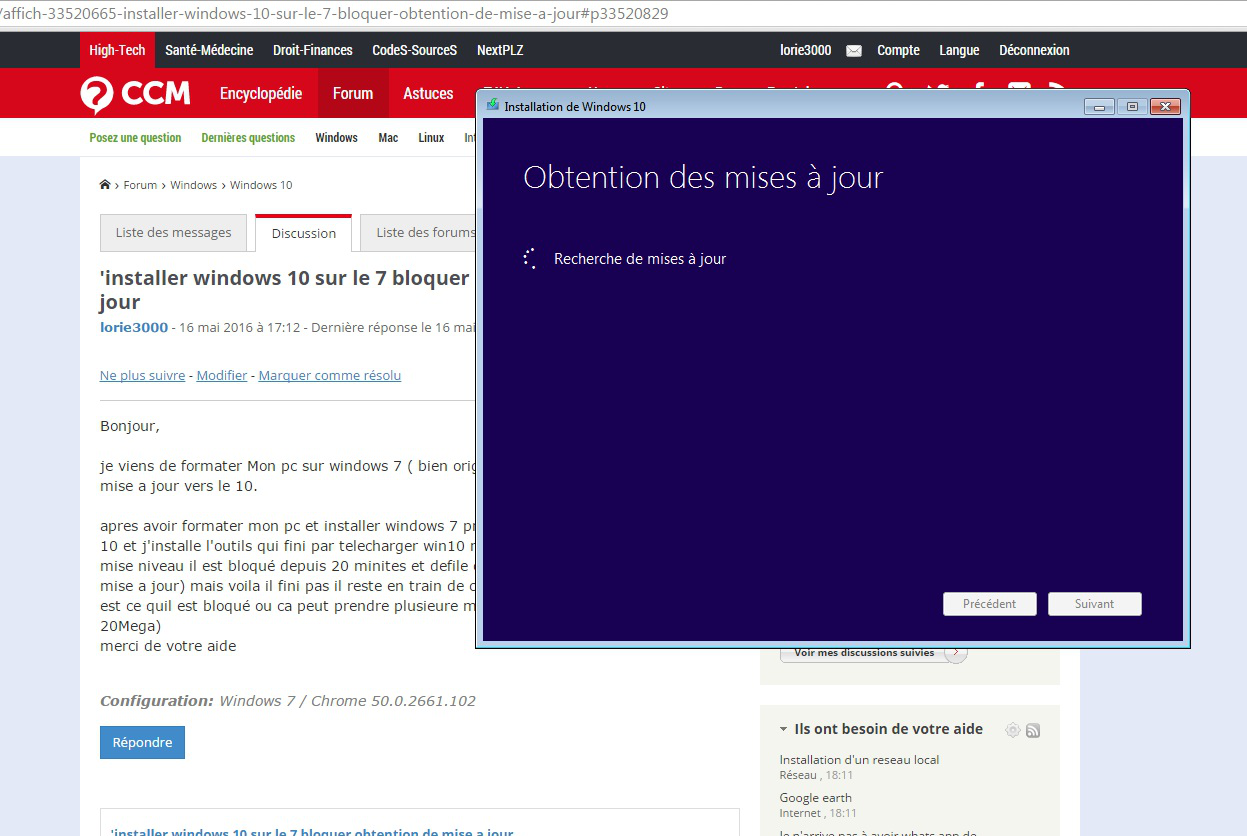Screen dimensions: 1247x836
Task: Click the "Recherche de mises à jour" status text
Action: click(x=640, y=259)
